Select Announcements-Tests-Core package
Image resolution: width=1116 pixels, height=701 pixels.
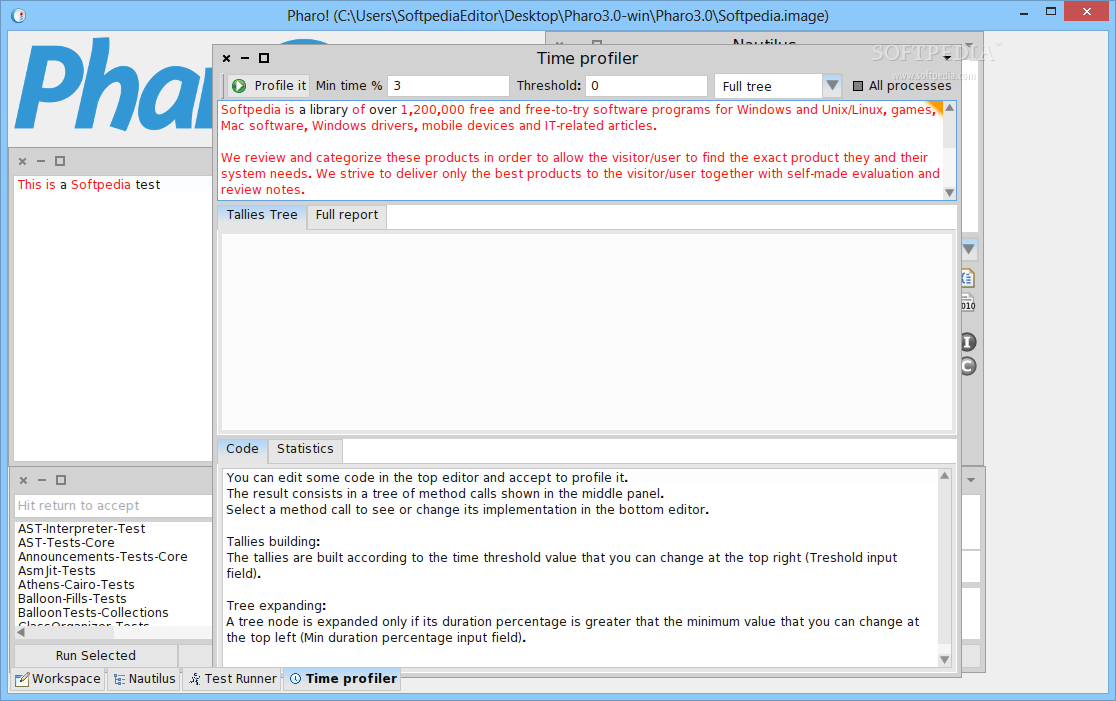coord(102,557)
